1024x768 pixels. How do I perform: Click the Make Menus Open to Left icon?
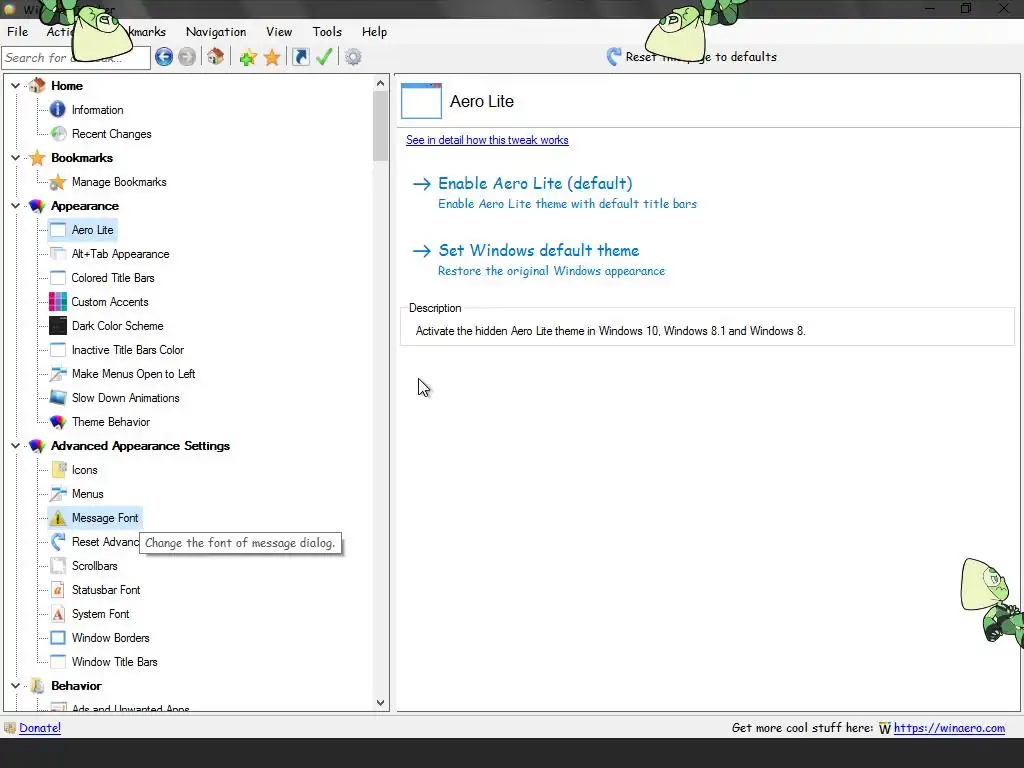pyautogui.click(x=58, y=374)
